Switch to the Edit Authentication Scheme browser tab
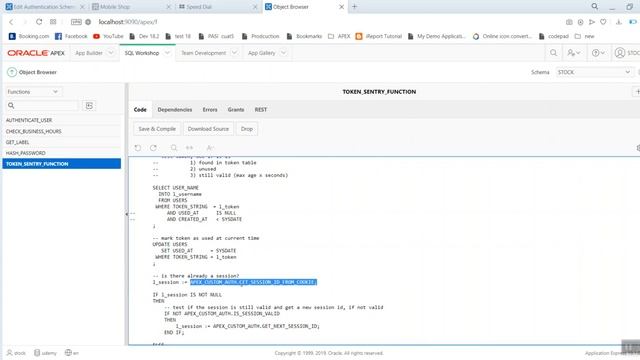640x360 pixels. point(44,7)
